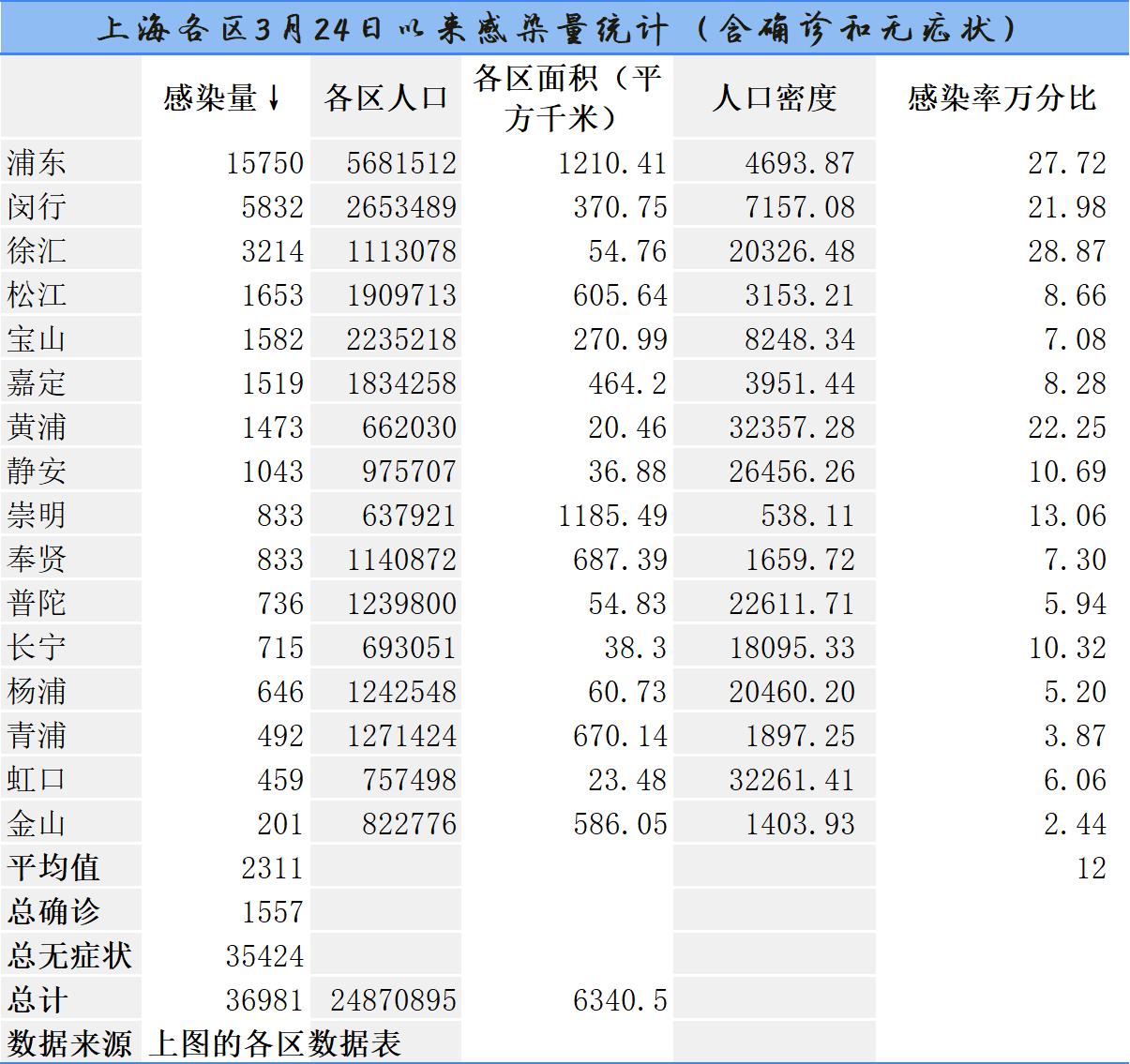Click the 人口密度 column header
This screenshot has width=1130, height=1064.
[774, 97]
